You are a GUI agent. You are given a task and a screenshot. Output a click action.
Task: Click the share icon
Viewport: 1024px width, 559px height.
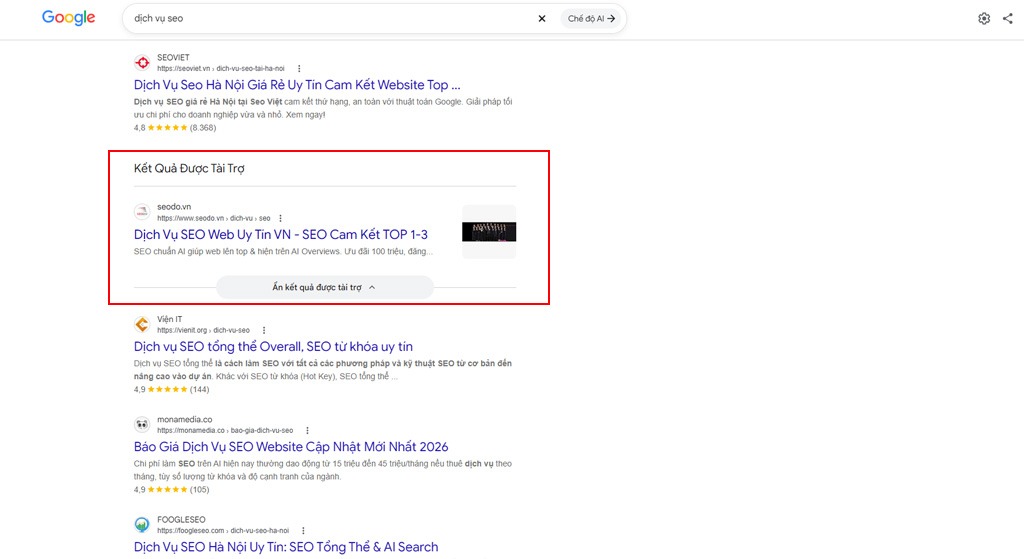[1008, 18]
